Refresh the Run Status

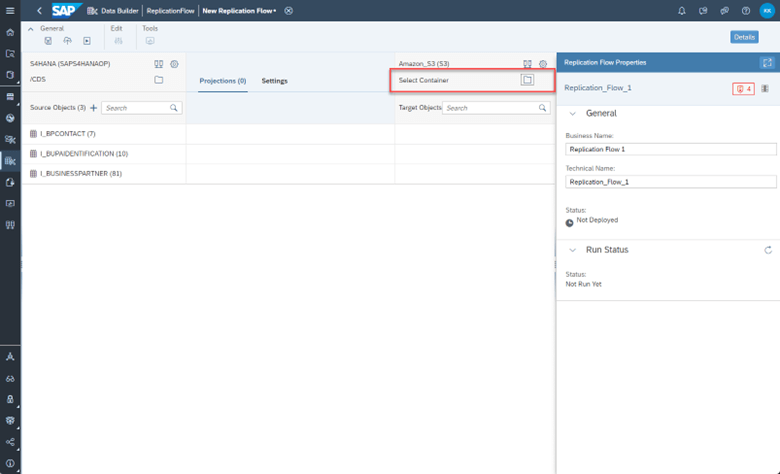coord(768,250)
